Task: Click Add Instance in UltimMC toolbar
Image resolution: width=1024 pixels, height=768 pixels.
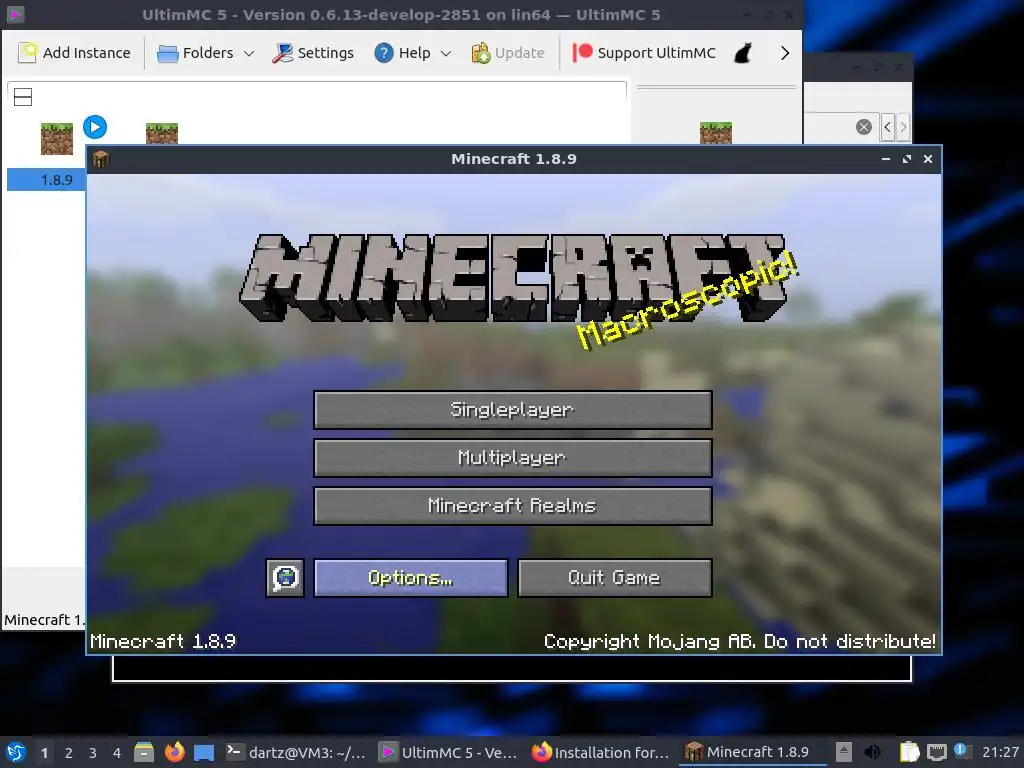Action: click(74, 53)
